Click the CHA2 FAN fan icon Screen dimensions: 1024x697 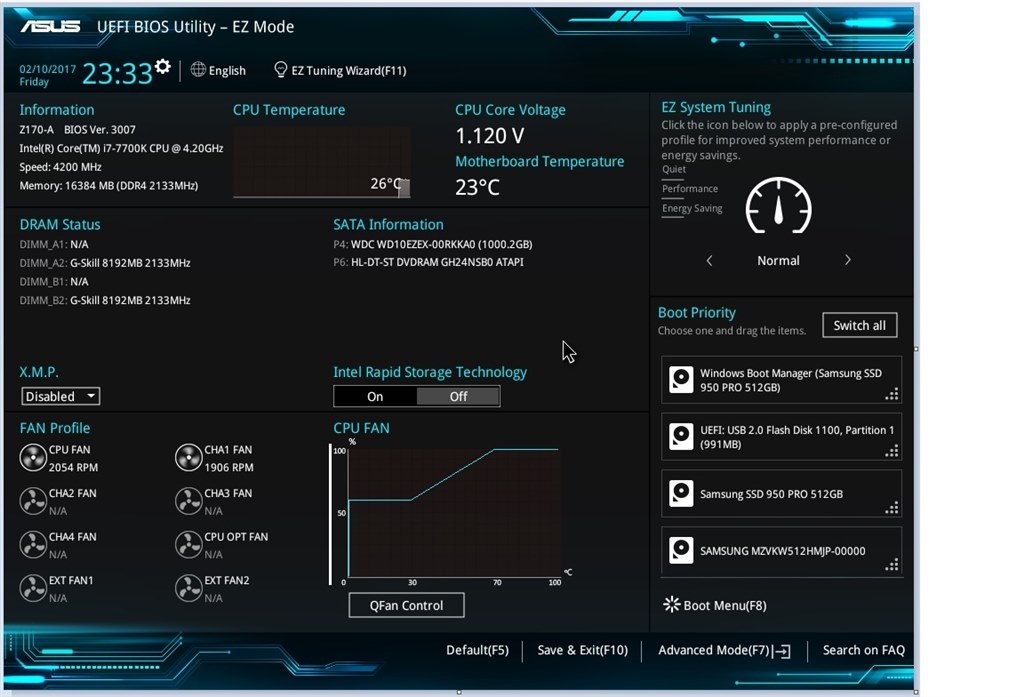33,501
